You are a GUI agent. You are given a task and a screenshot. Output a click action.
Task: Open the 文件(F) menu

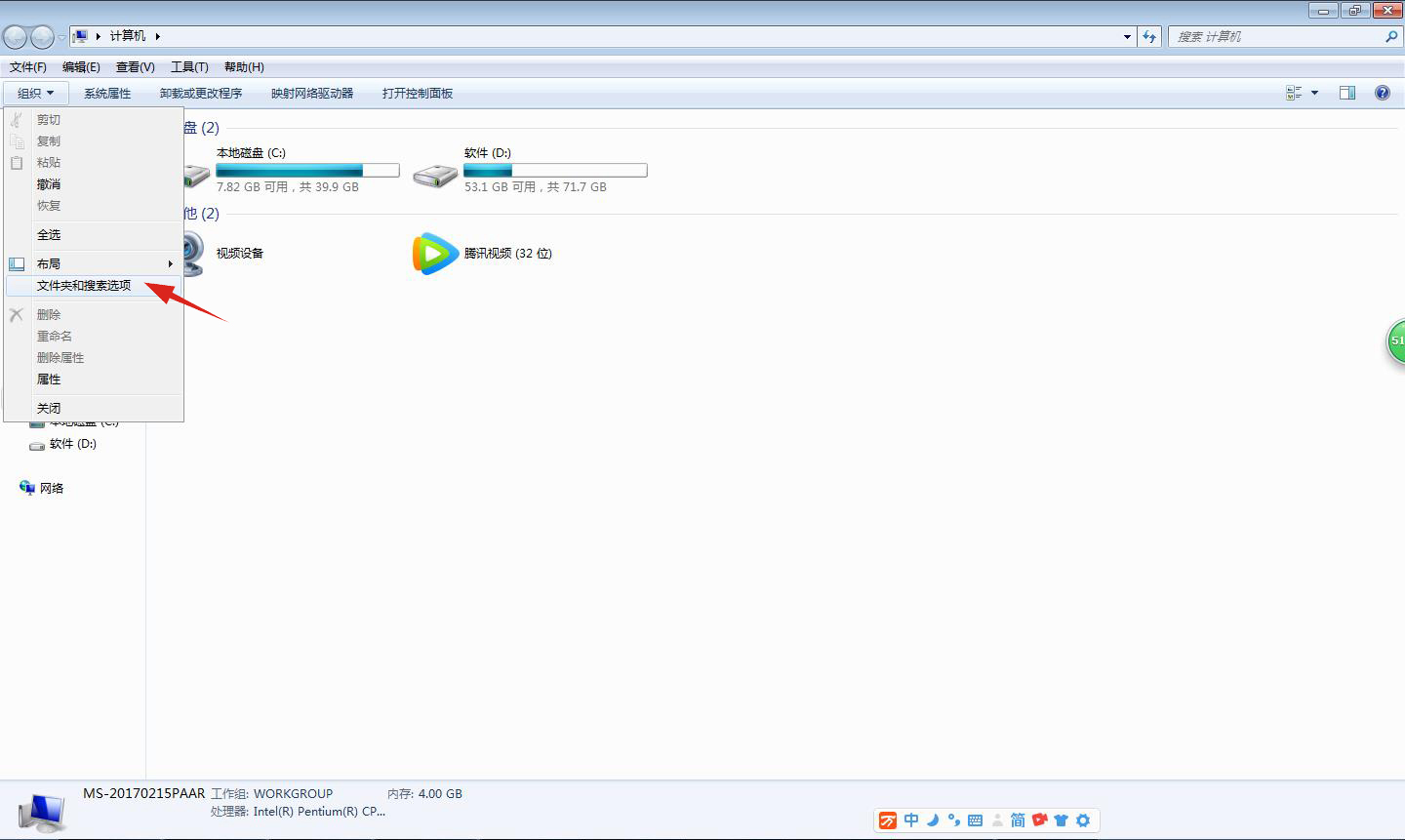coord(28,66)
